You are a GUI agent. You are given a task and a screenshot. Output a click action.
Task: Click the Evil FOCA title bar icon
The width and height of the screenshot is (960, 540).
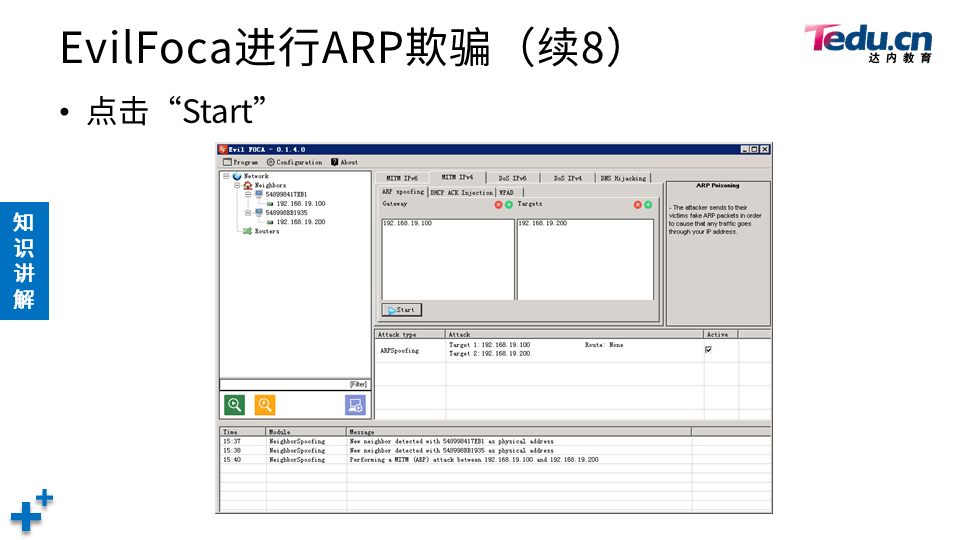click(223, 149)
